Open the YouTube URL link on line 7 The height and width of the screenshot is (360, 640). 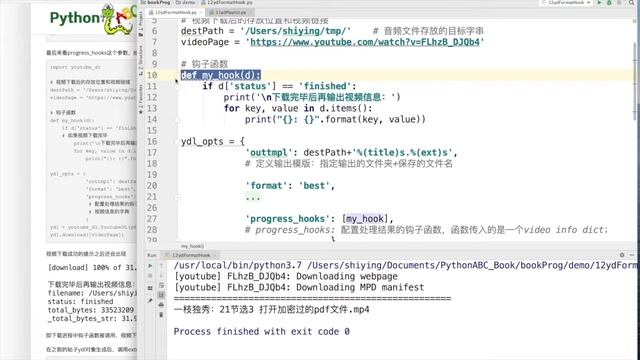pyautogui.click(x=364, y=42)
